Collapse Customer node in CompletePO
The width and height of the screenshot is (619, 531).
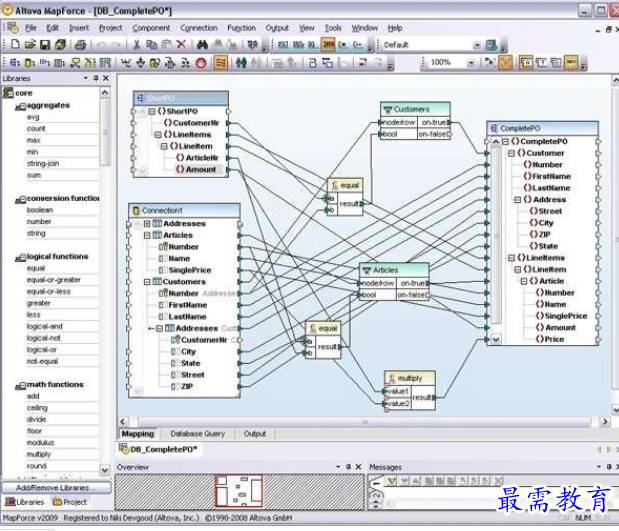pos(511,153)
